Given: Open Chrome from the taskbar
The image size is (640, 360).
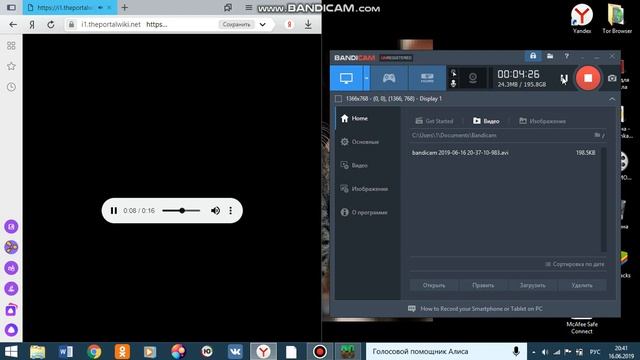Looking at the screenshot, I should pyautogui.click(x=94, y=351).
